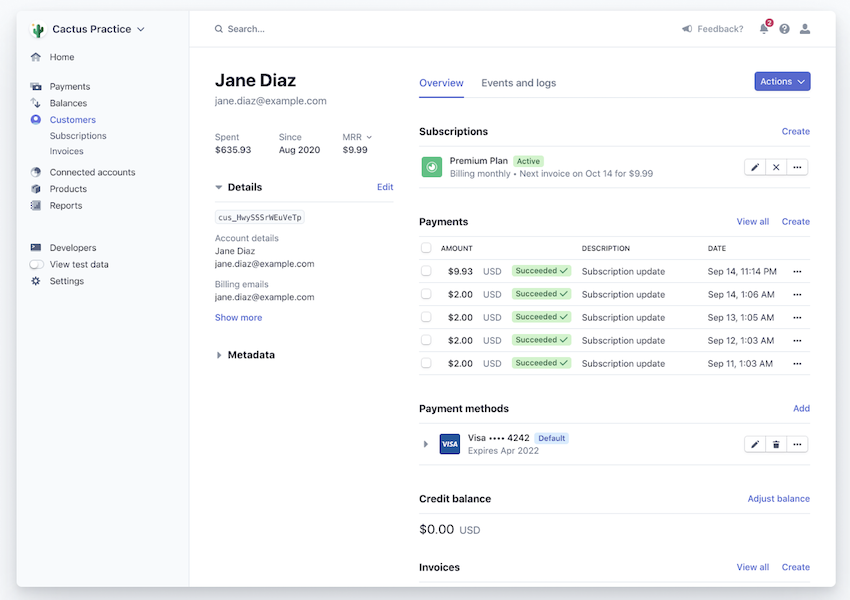This screenshot has width=850, height=600.
Task: Cancel the Premium Plan using the X icon
Action: (776, 166)
